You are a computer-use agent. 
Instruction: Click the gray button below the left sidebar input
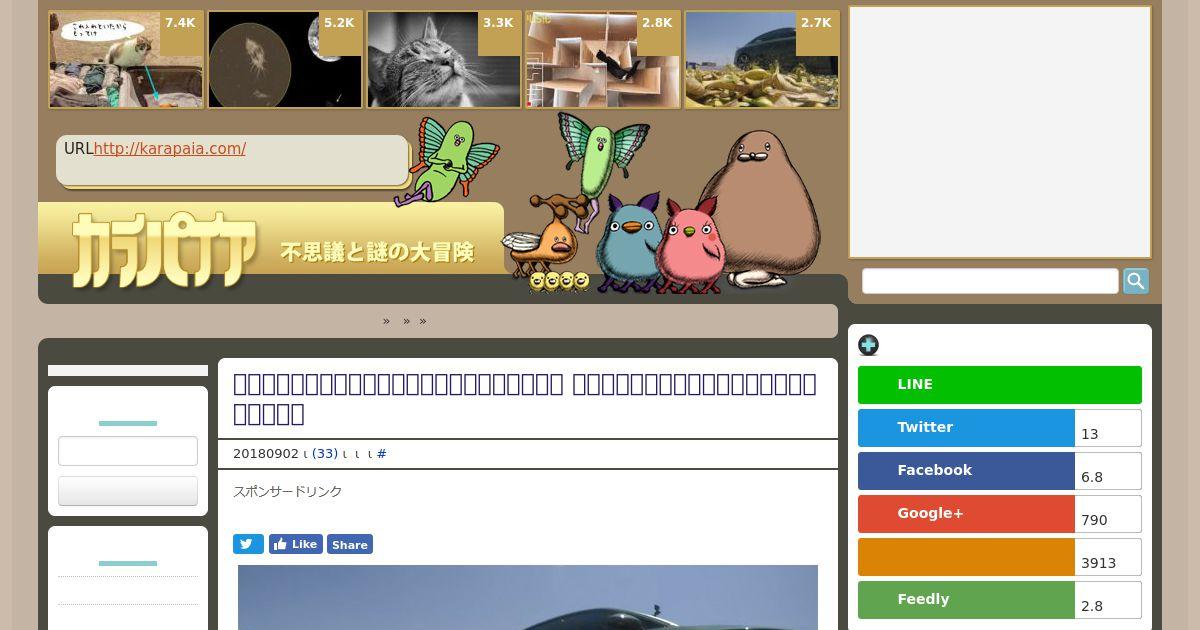128,491
